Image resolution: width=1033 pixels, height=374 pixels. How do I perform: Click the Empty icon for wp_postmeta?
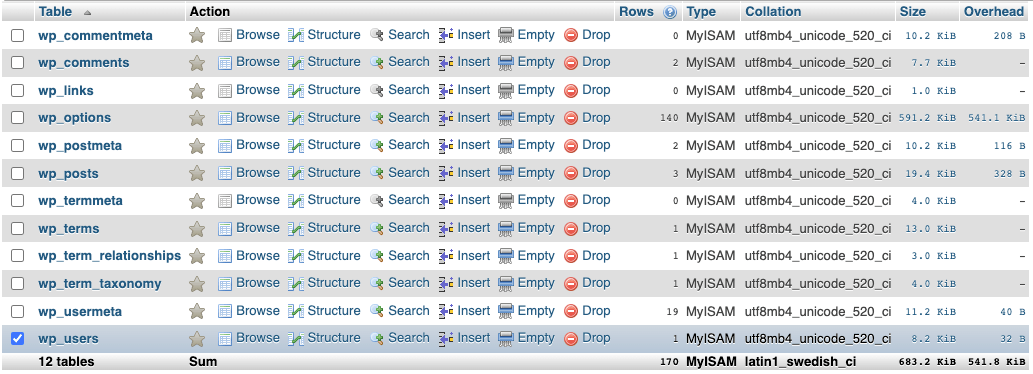506,146
